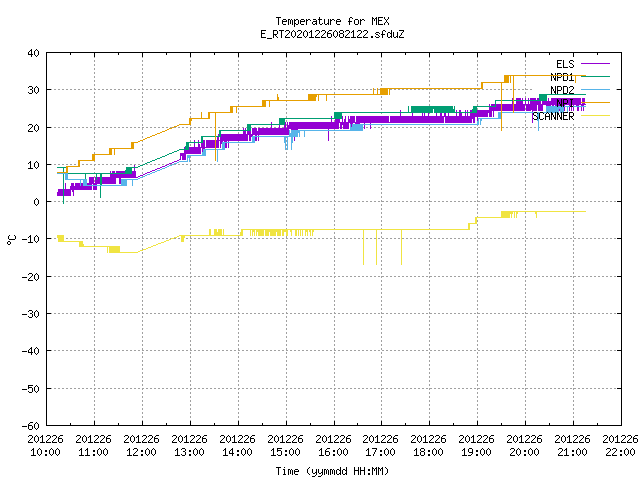Click the x-axis time label '17:00'
This screenshot has height=480, width=640.
380,452
